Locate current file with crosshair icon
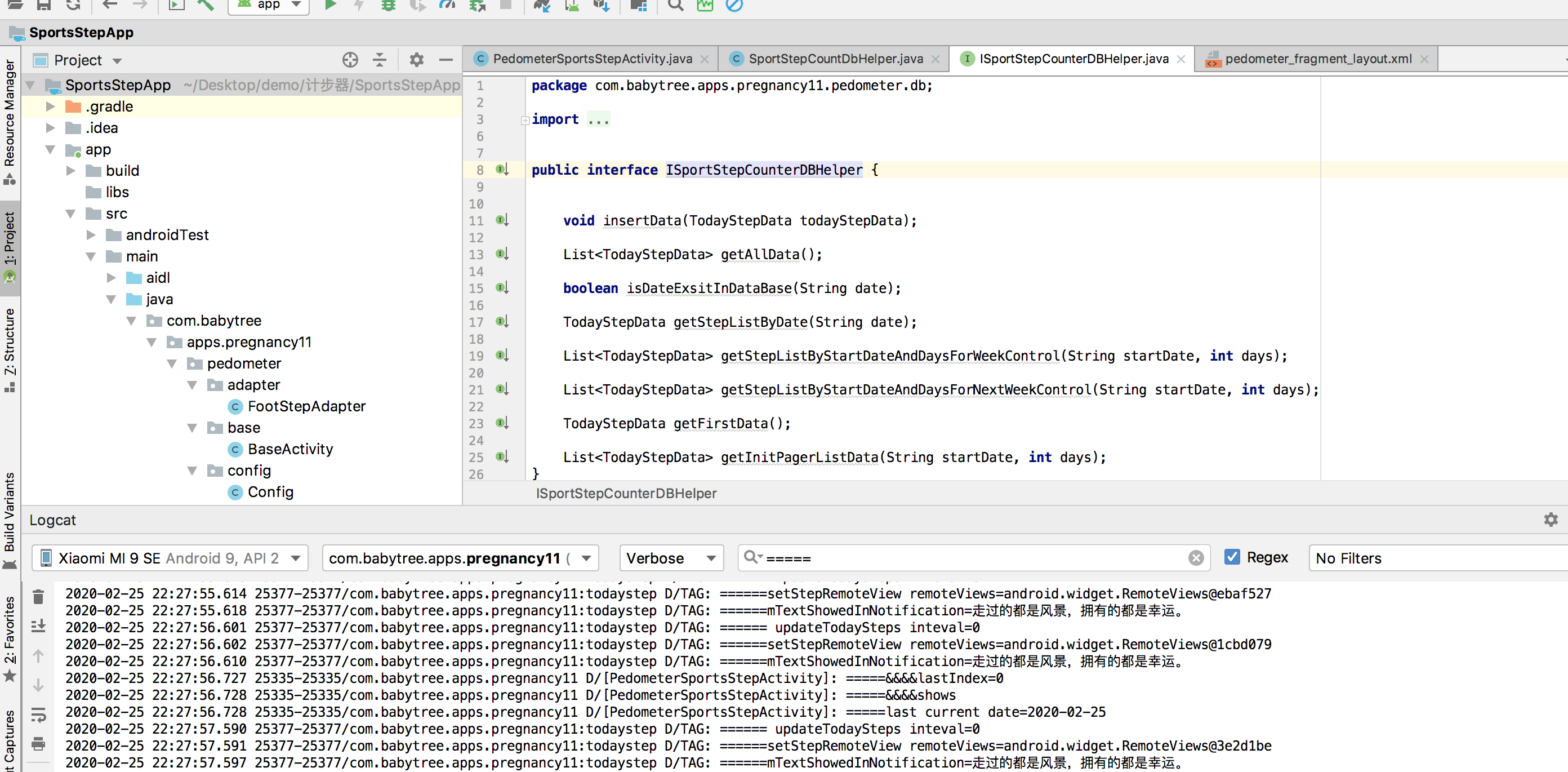The image size is (1568, 772). (x=350, y=60)
